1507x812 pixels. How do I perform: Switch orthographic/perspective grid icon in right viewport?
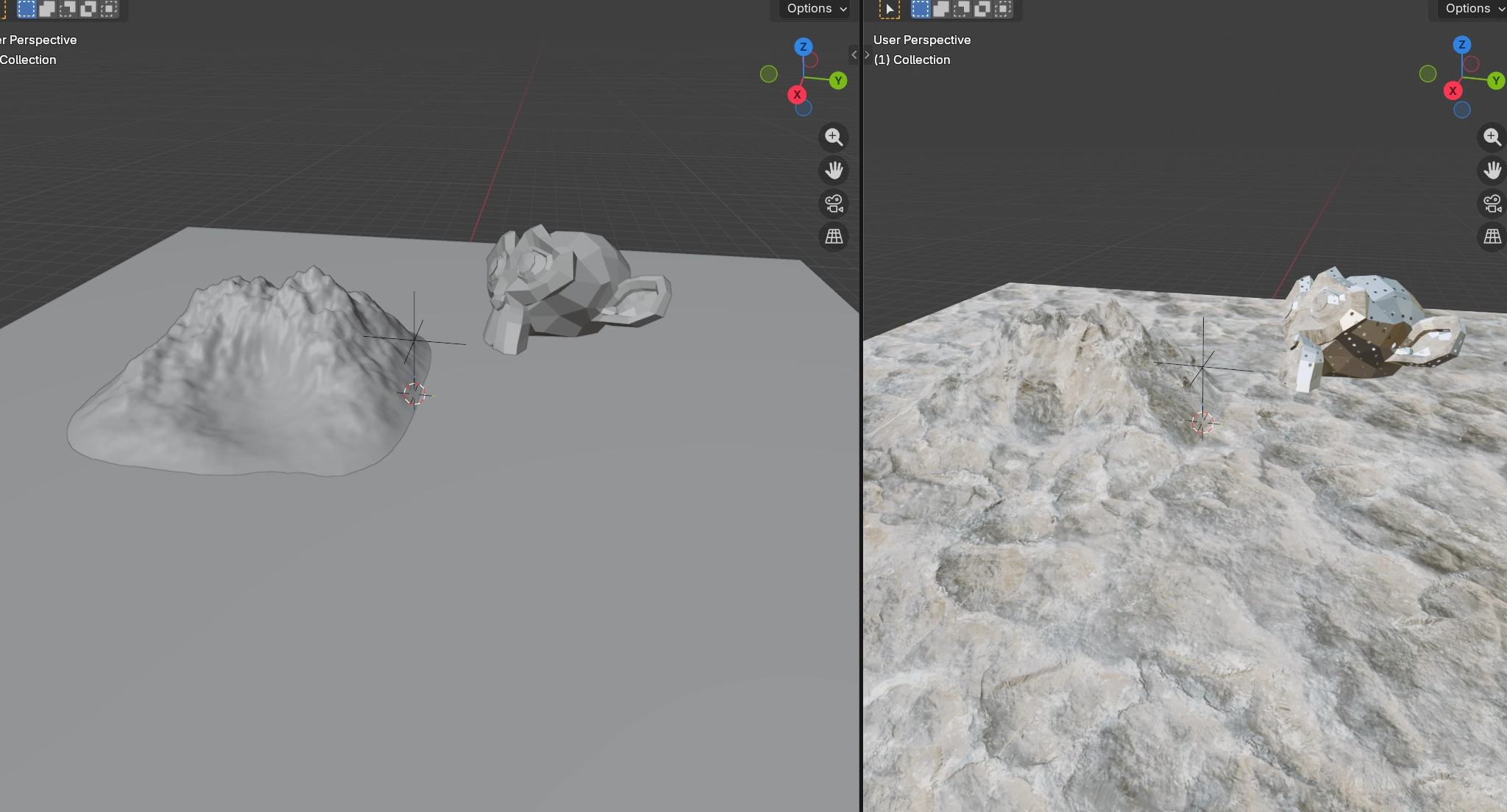1492,237
